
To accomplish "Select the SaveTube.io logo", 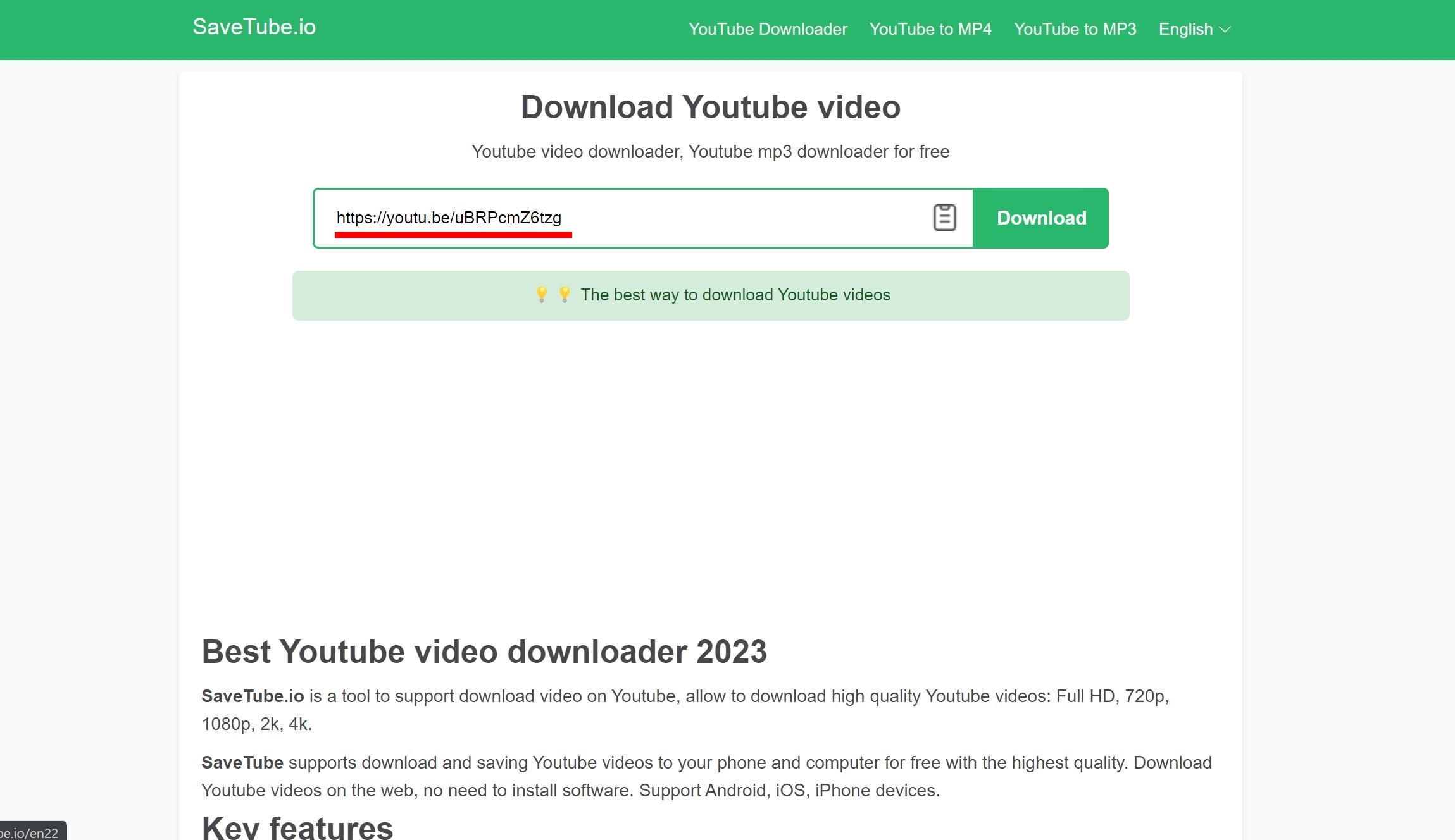I will pyautogui.click(x=254, y=27).
